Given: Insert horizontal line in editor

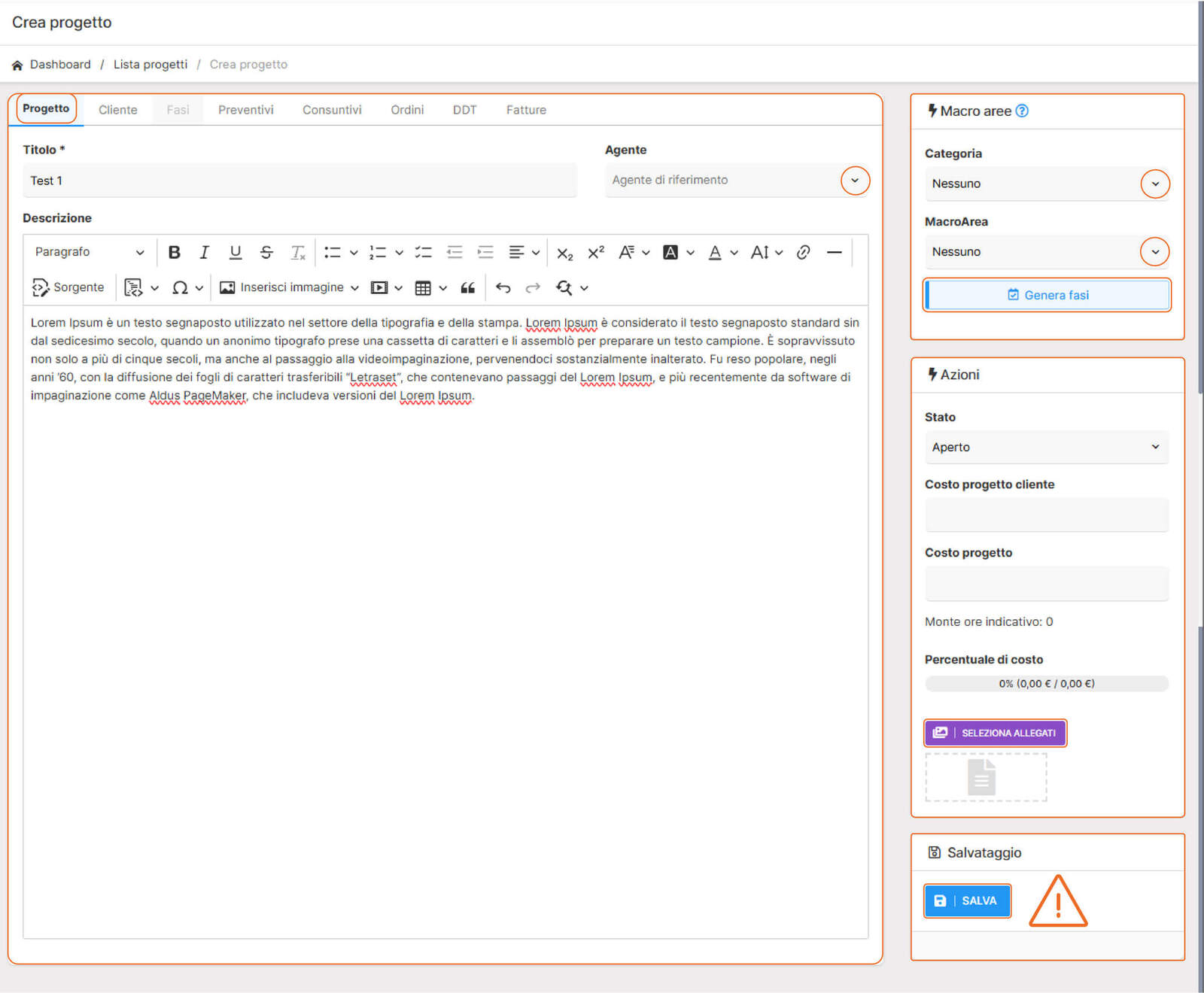Looking at the screenshot, I should click(834, 253).
